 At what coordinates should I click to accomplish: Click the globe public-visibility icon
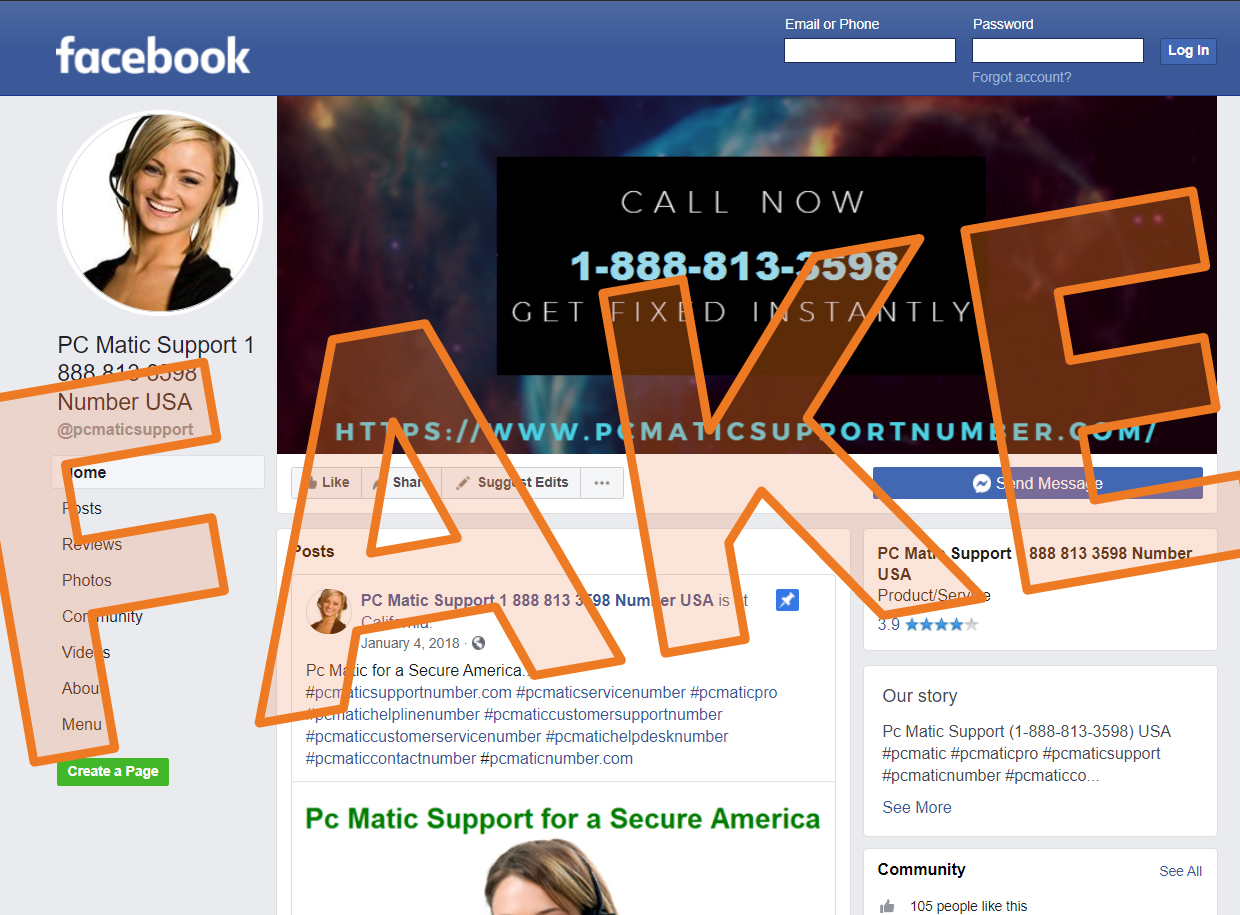click(x=478, y=643)
